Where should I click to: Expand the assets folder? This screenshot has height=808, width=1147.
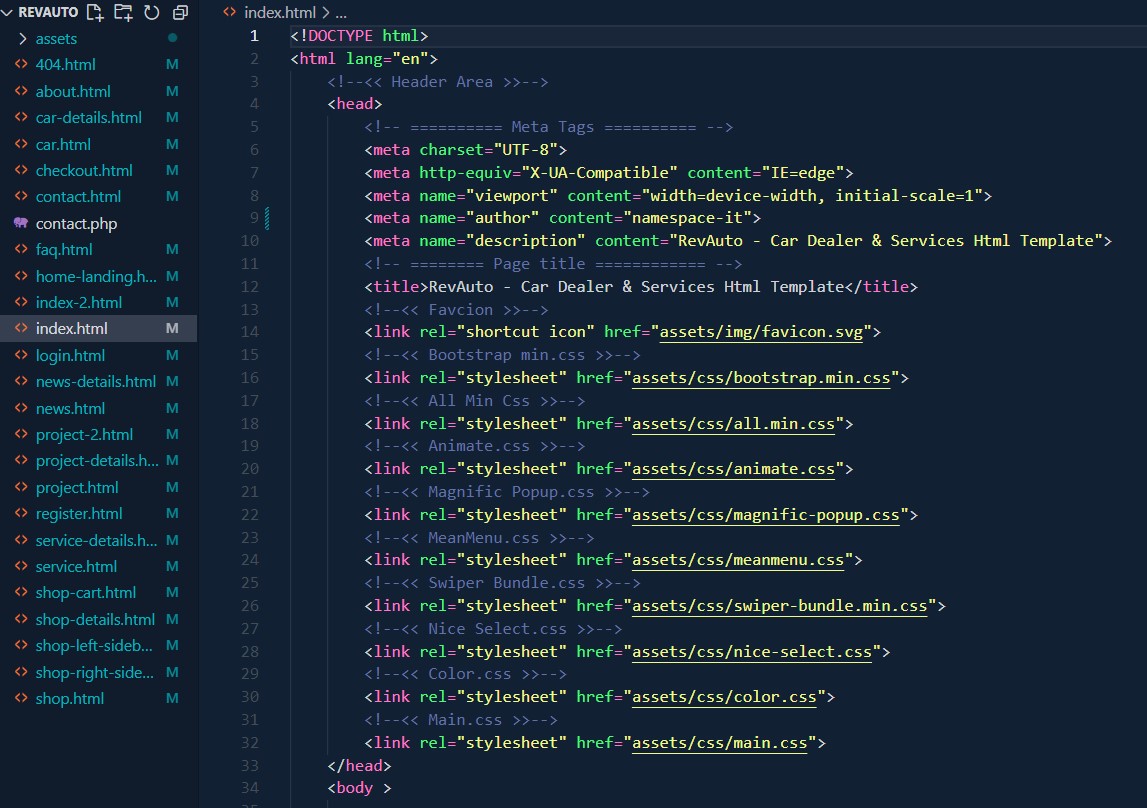coord(56,39)
